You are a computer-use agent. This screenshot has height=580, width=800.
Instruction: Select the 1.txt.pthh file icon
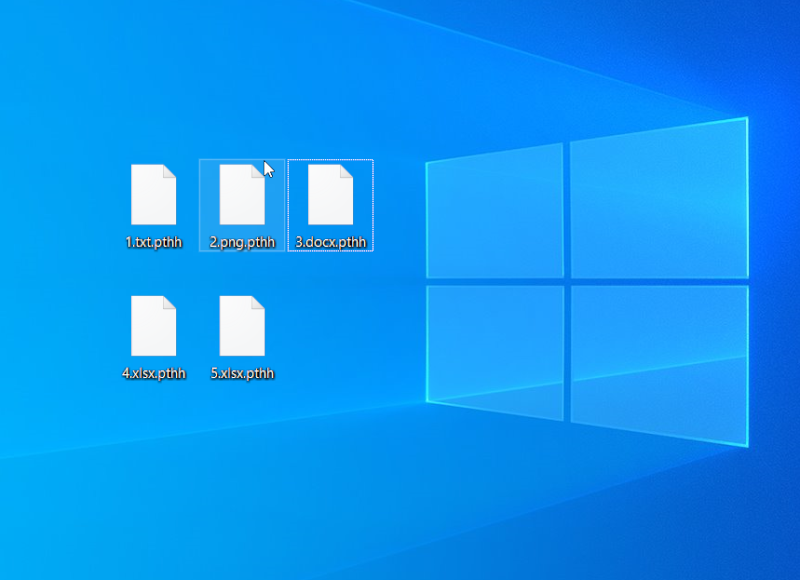coord(153,195)
